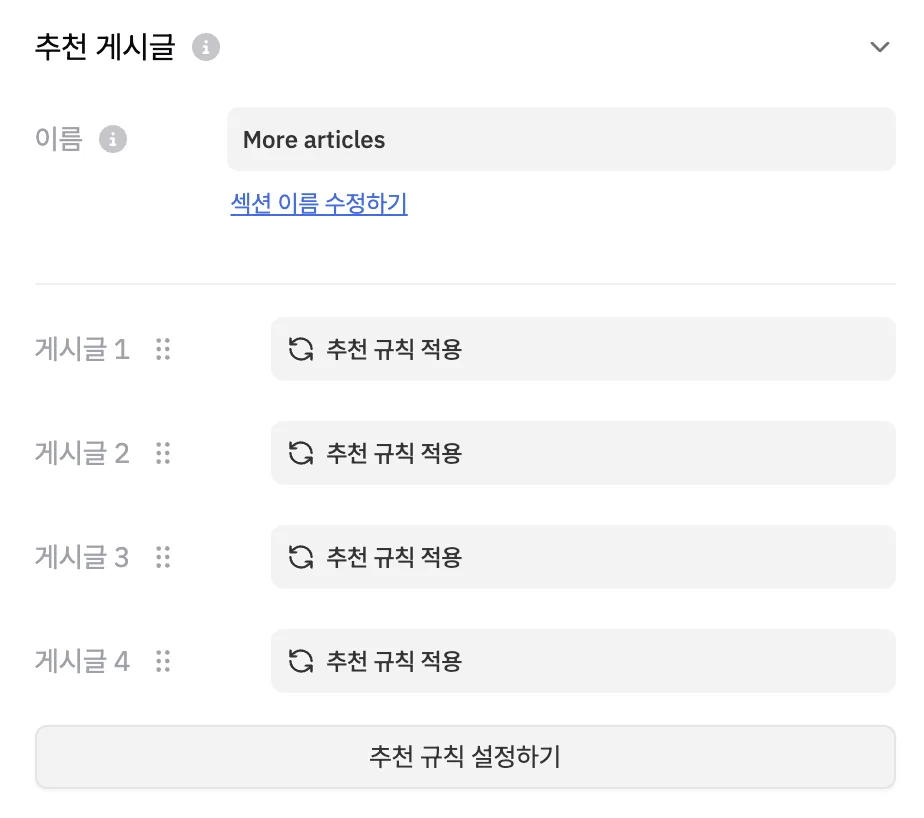Click the 게시글 1 row label

[x=82, y=349]
